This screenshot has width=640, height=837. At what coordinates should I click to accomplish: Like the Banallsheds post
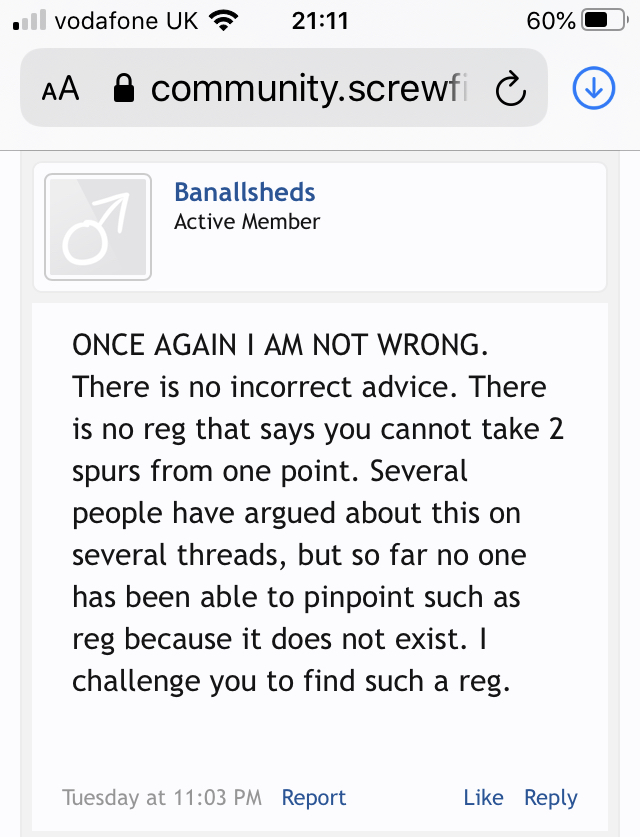click(483, 797)
